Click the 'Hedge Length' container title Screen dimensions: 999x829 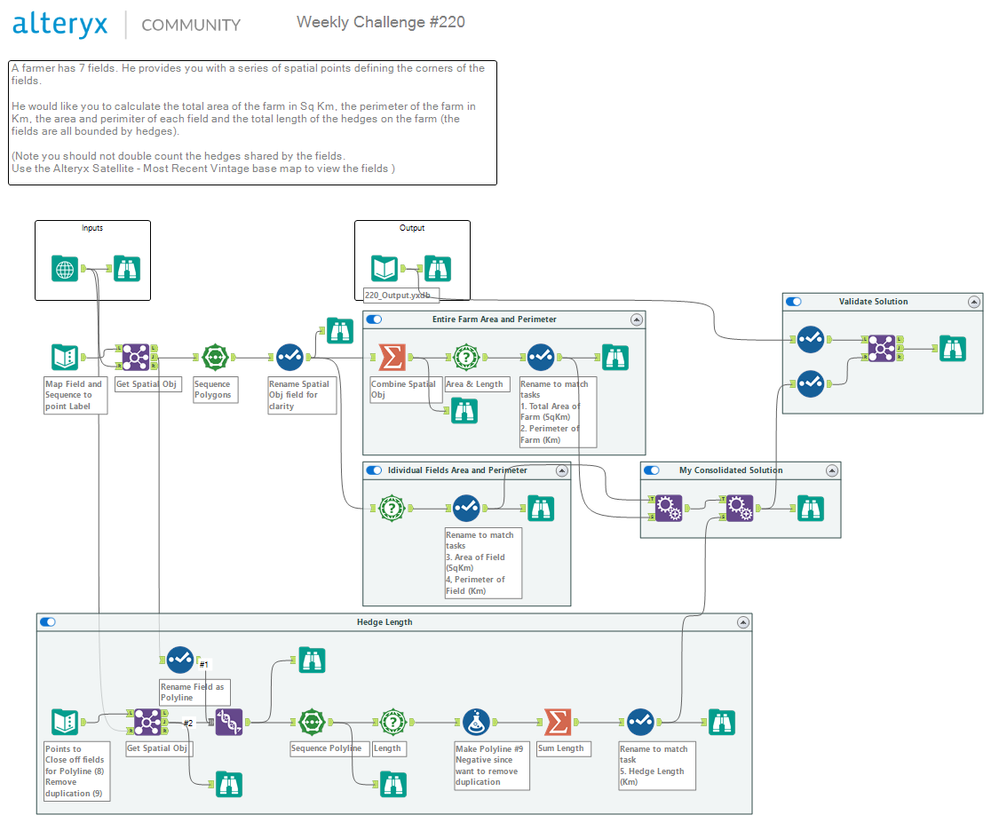(384, 622)
